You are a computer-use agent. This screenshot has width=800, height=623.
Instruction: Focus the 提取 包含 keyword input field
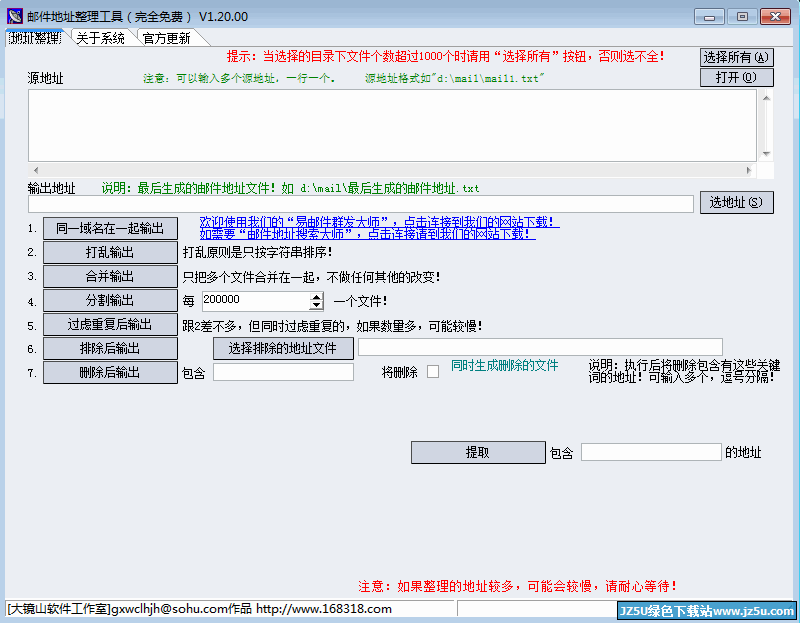point(651,452)
